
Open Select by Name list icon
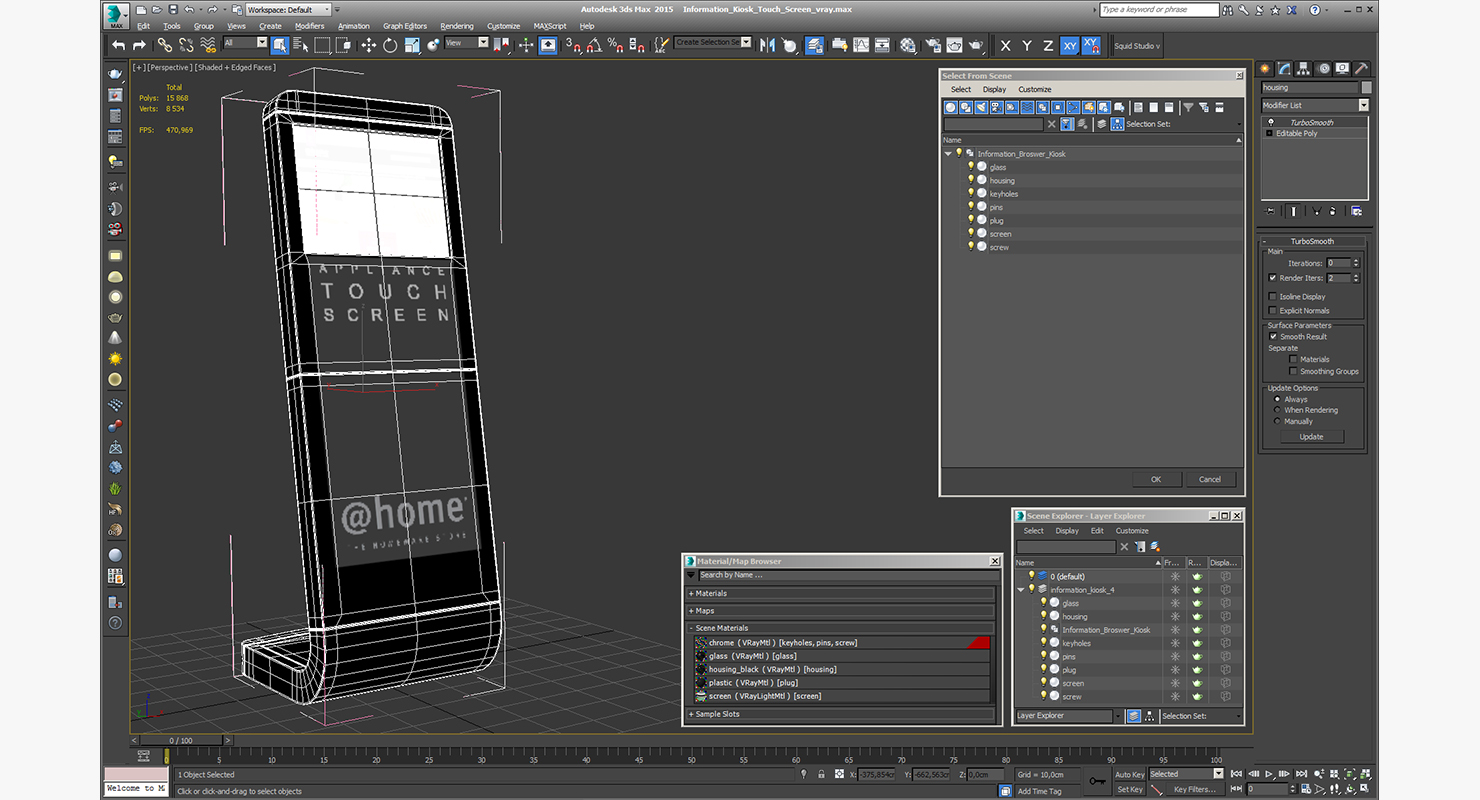(300, 45)
